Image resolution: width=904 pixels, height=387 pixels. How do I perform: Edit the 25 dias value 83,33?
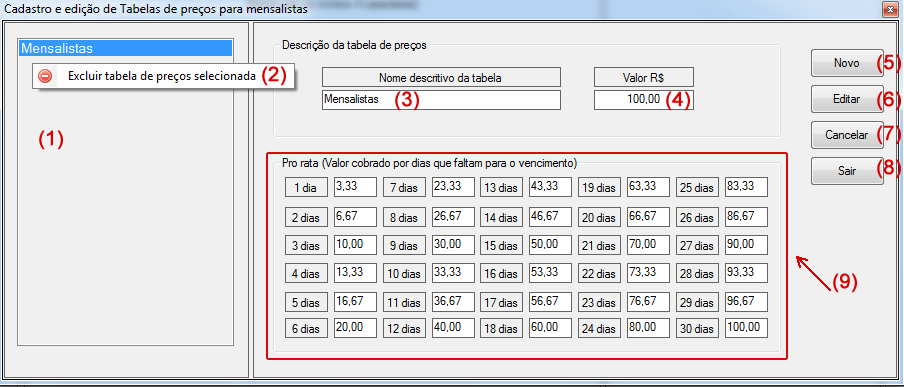click(747, 187)
